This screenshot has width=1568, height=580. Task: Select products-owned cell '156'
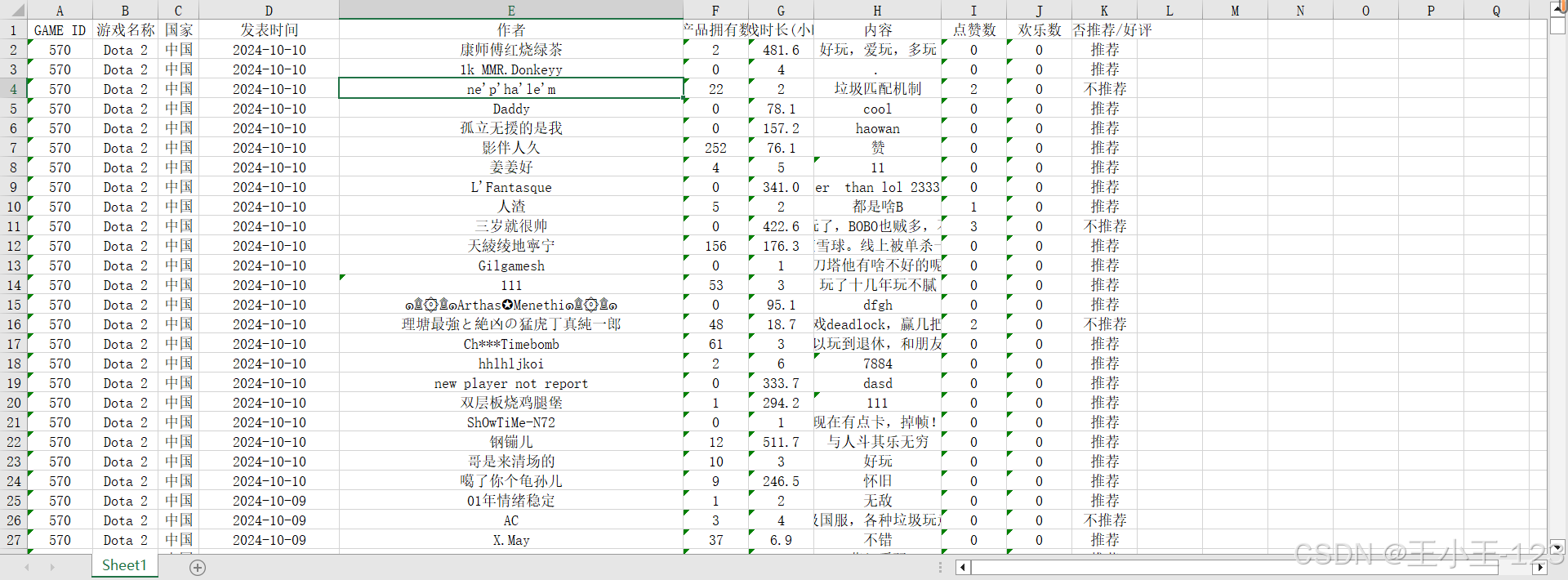715,246
